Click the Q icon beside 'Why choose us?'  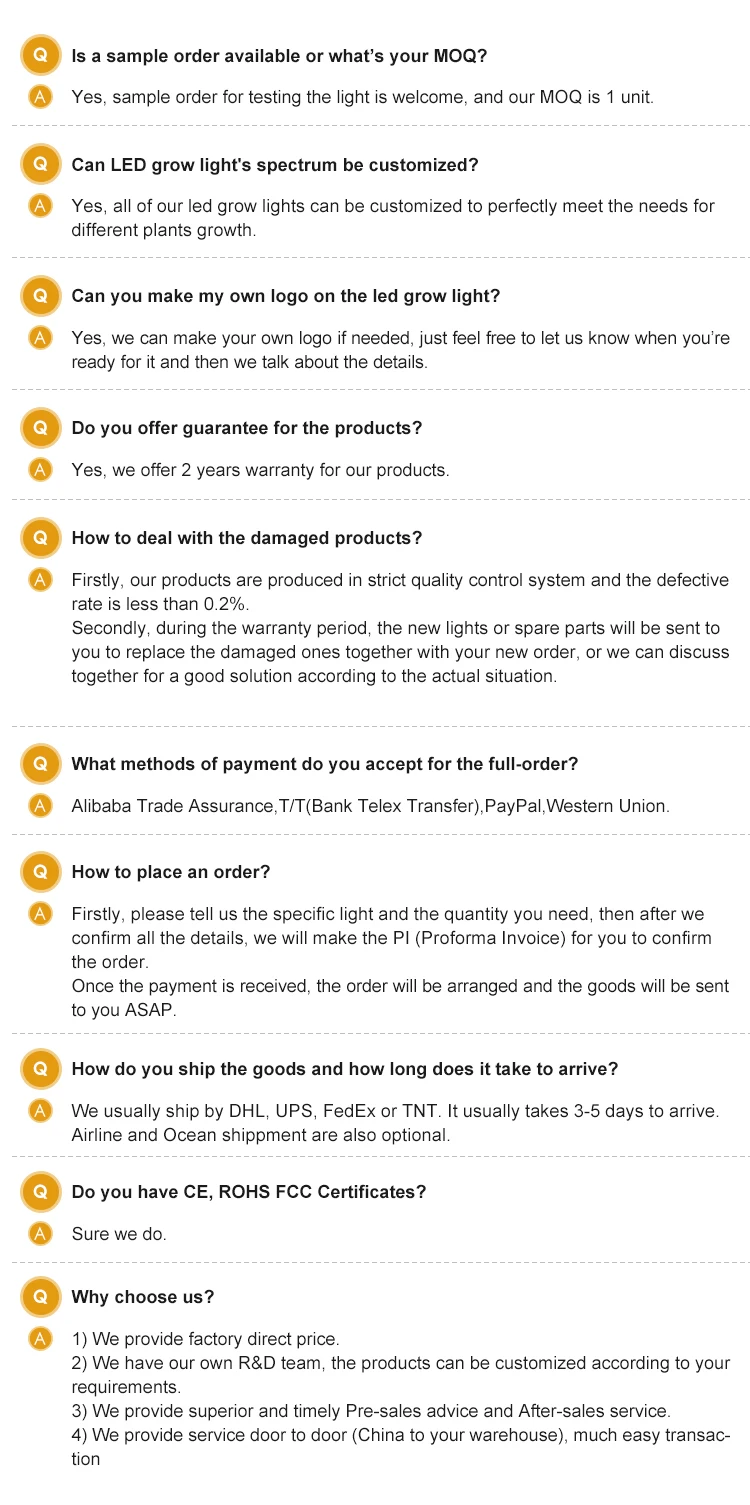[x=40, y=1297]
